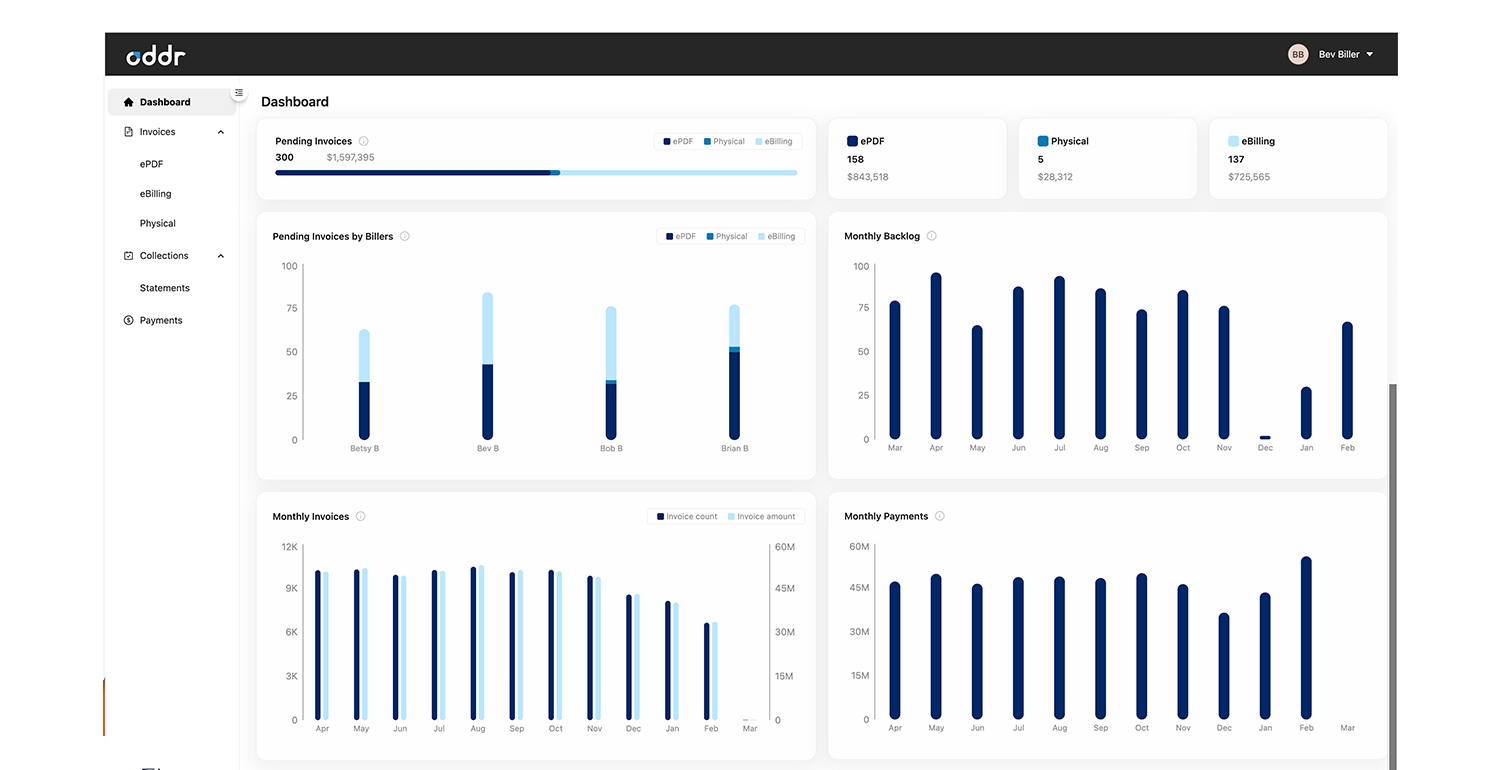Screen dimensions: 1500x770
Task: Click info icon next to Monthly Backlog
Action: click(931, 236)
